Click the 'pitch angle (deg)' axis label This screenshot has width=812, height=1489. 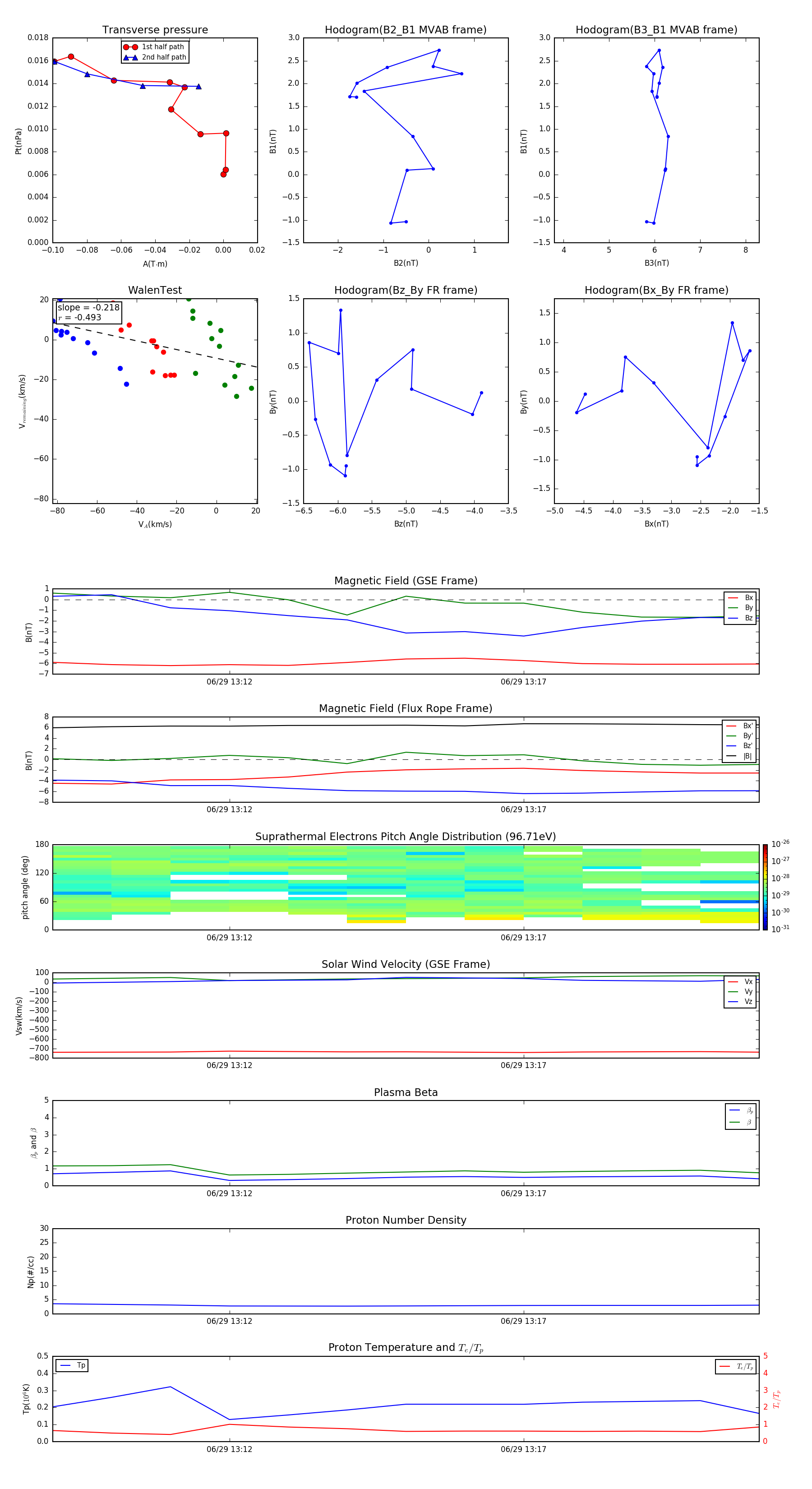pyautogui.click(x=25, y=887)
